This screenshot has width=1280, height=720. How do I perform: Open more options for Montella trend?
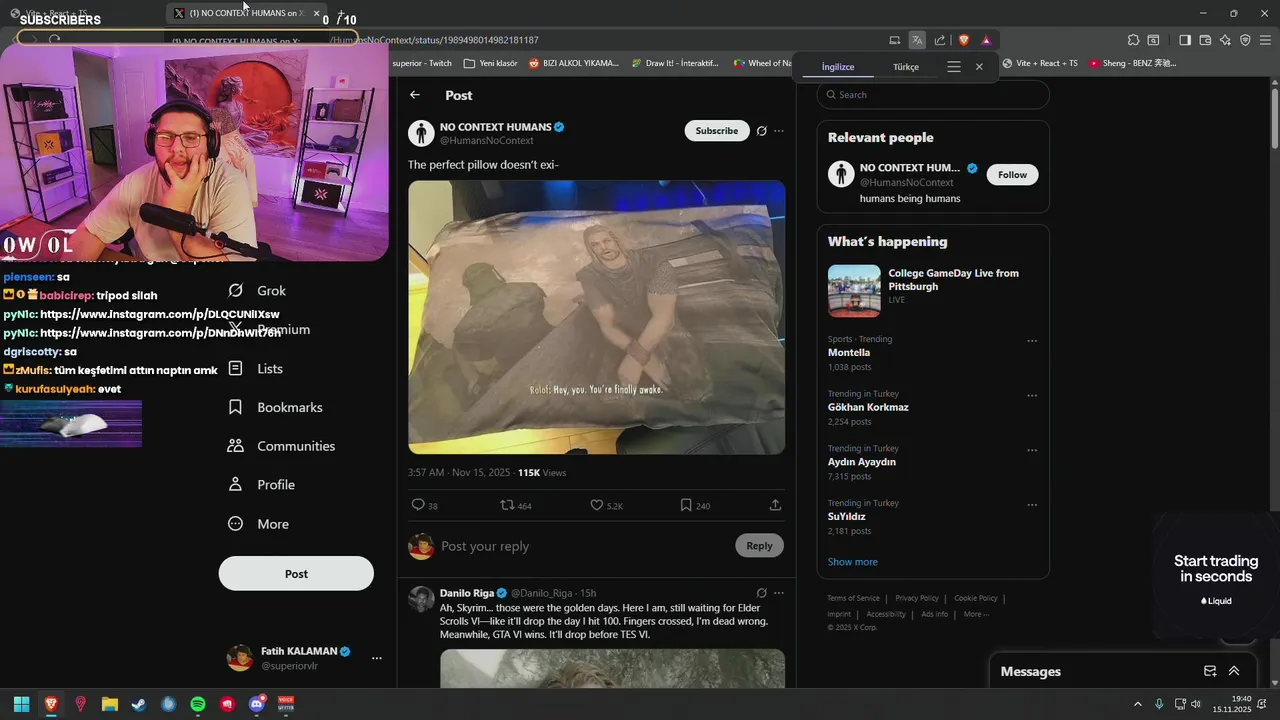[x=1032, y=341]
